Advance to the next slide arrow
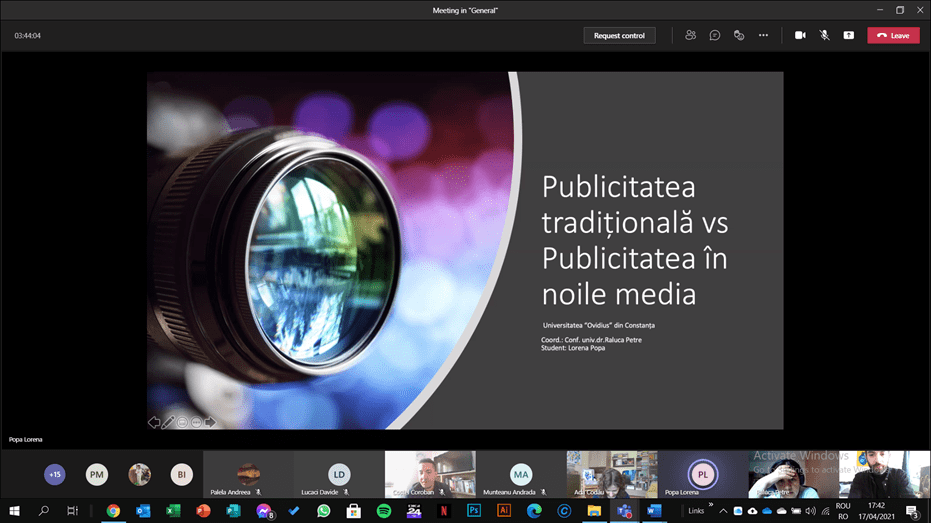The height and width of the screenshot is (523, 931). tap(210, 422)
